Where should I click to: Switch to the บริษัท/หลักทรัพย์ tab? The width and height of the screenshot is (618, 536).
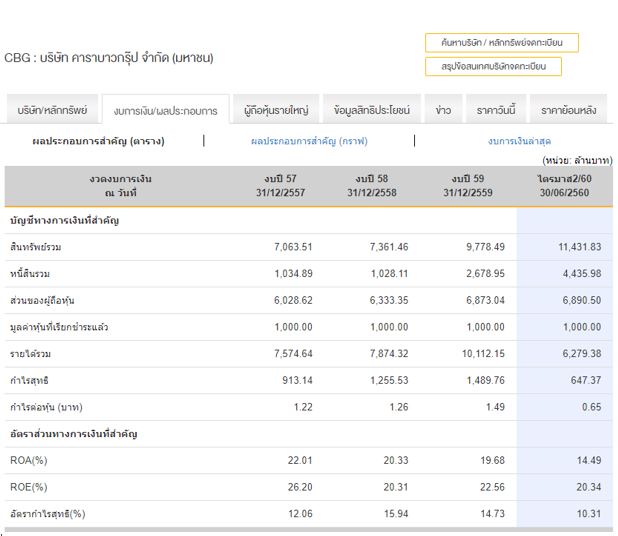coord(52,110)
